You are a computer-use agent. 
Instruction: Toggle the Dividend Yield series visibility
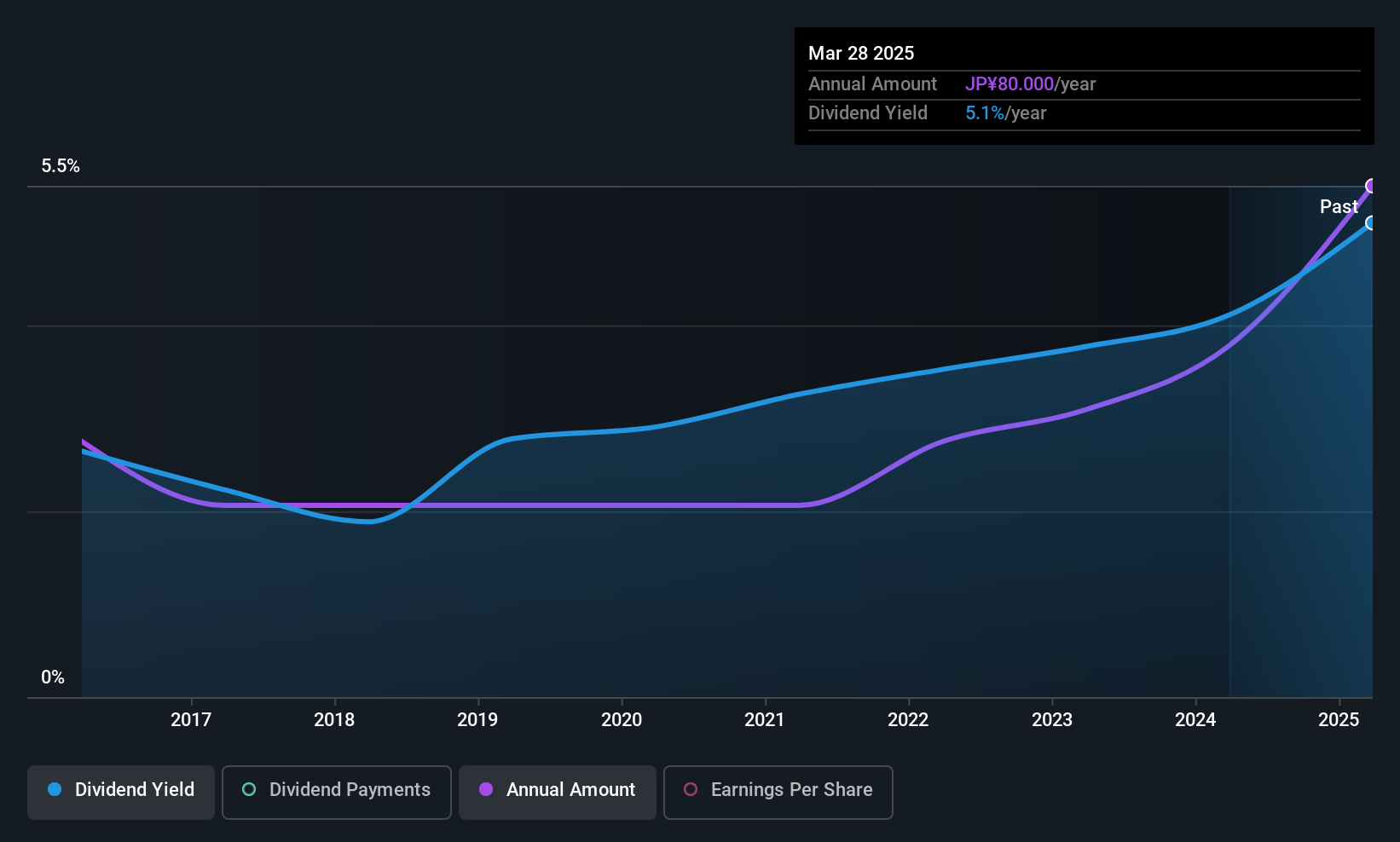click(121, 790)
